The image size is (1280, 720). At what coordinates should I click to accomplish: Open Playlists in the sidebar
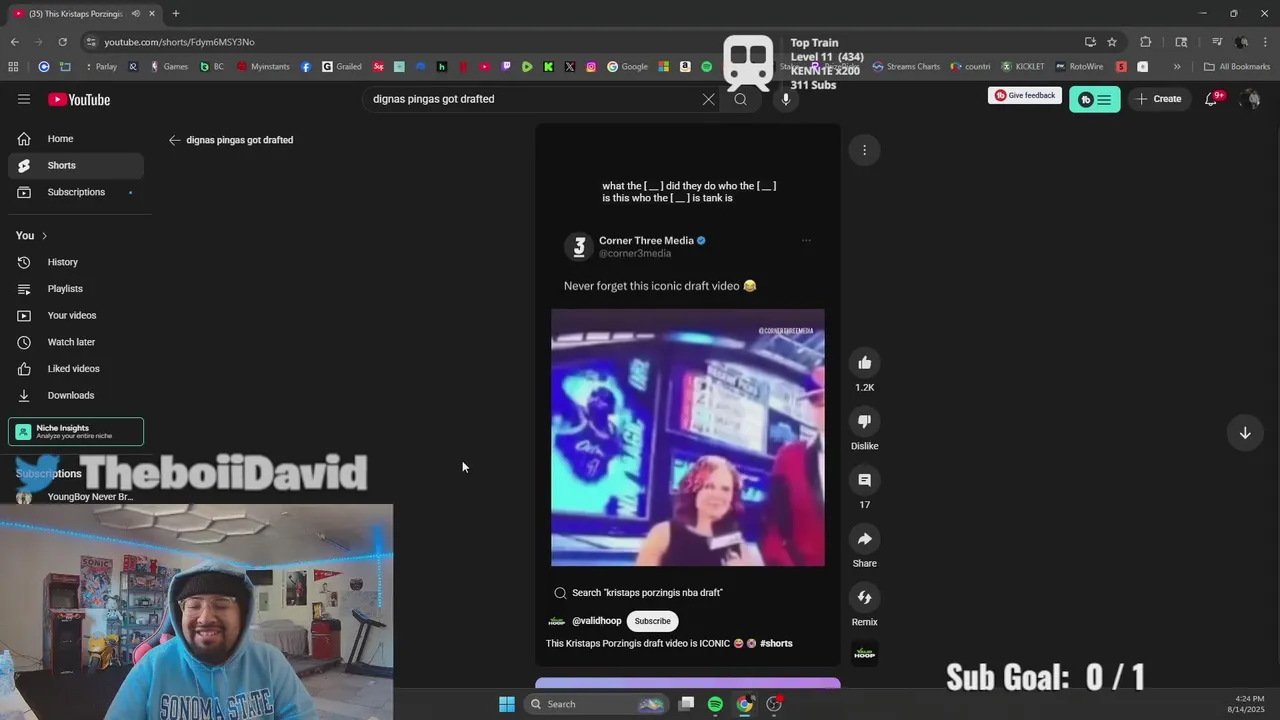(76, 289)
